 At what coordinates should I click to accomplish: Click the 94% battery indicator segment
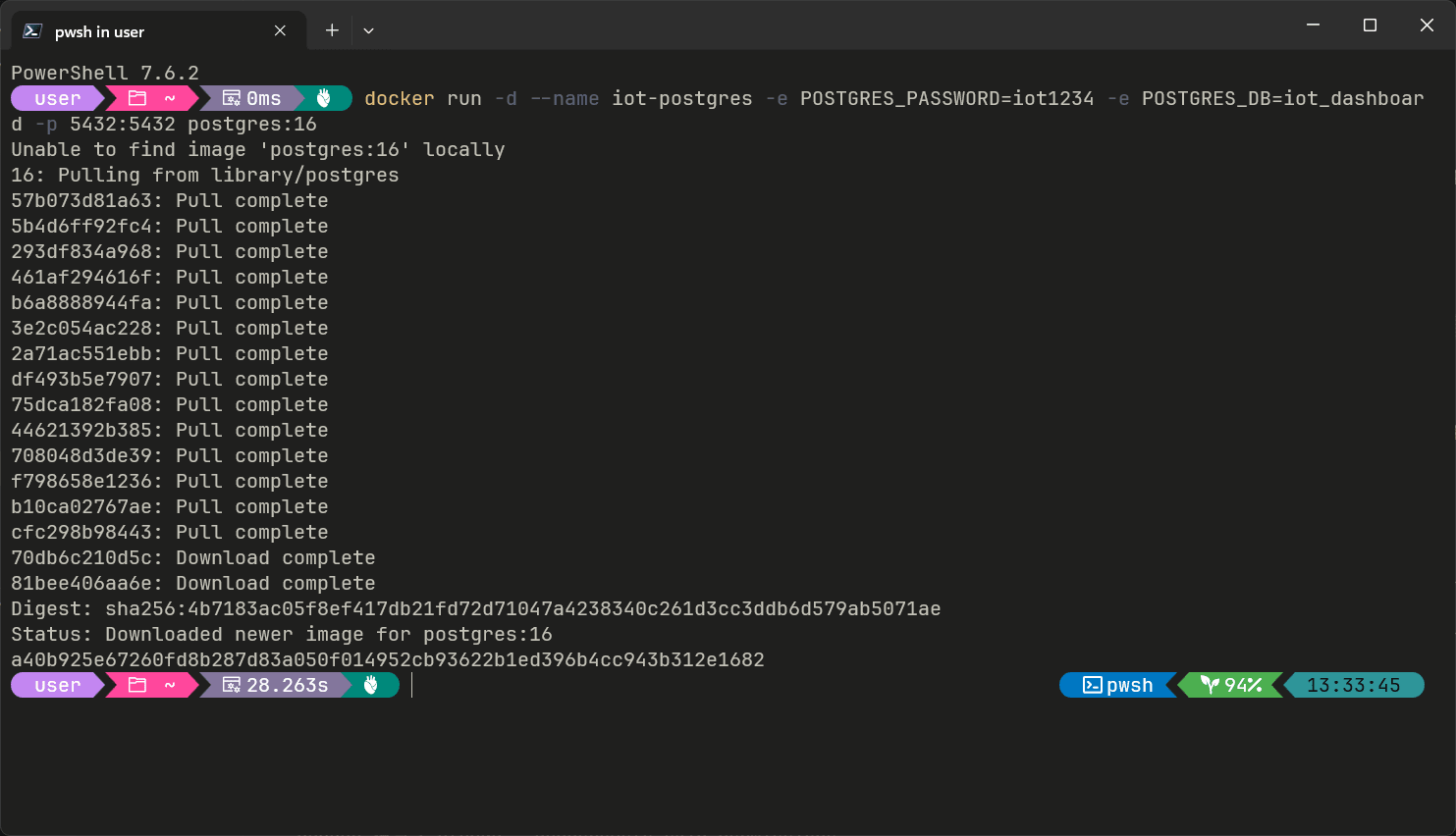(x=1230, y=685)
